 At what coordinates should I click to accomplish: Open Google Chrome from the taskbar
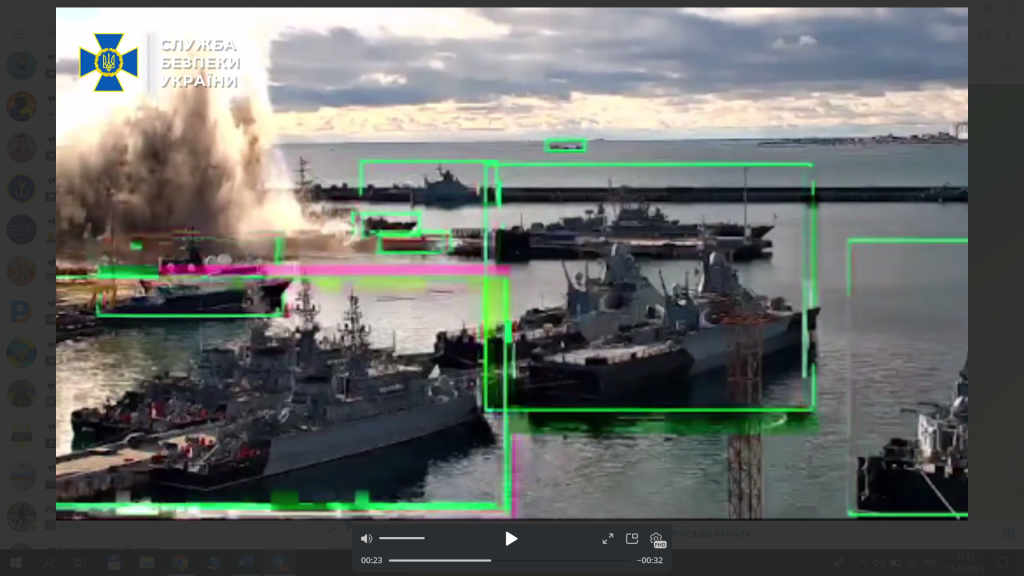(x=180, y=563)
